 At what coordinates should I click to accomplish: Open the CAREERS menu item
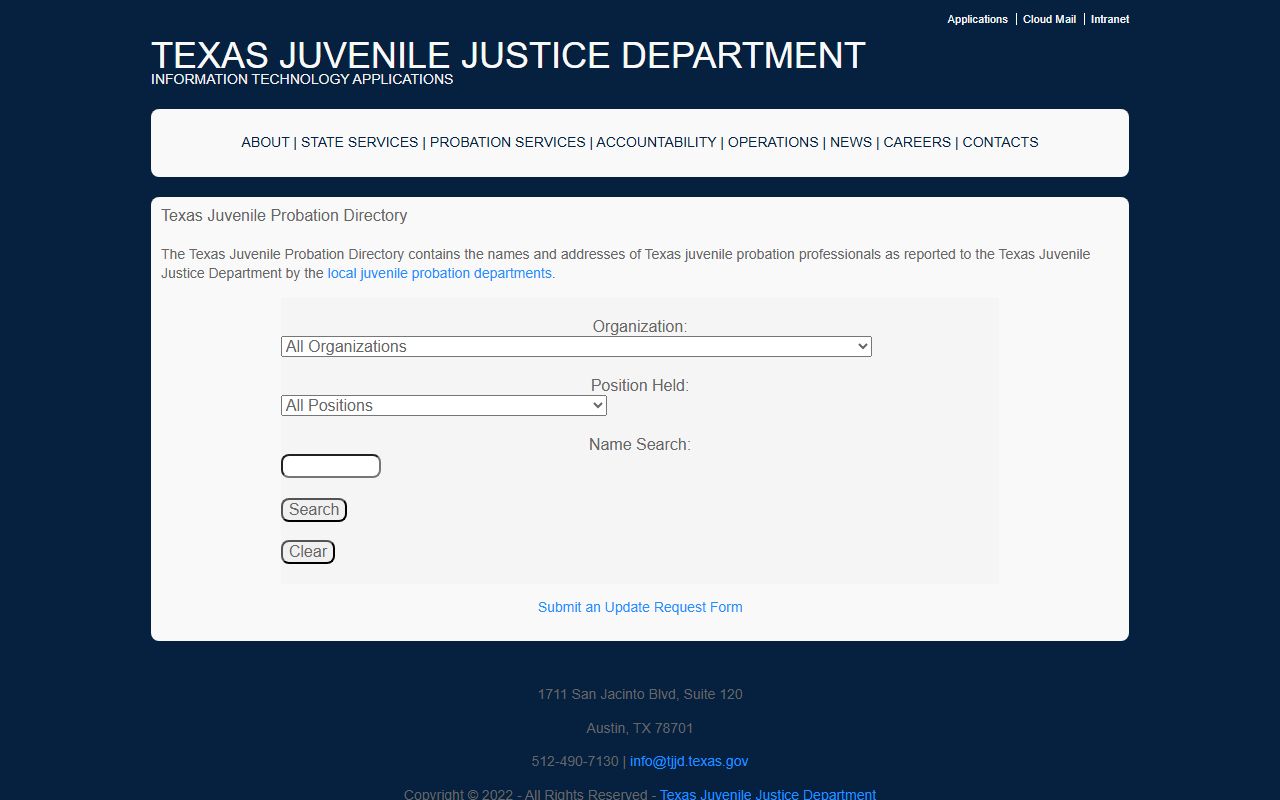[917, 142]
